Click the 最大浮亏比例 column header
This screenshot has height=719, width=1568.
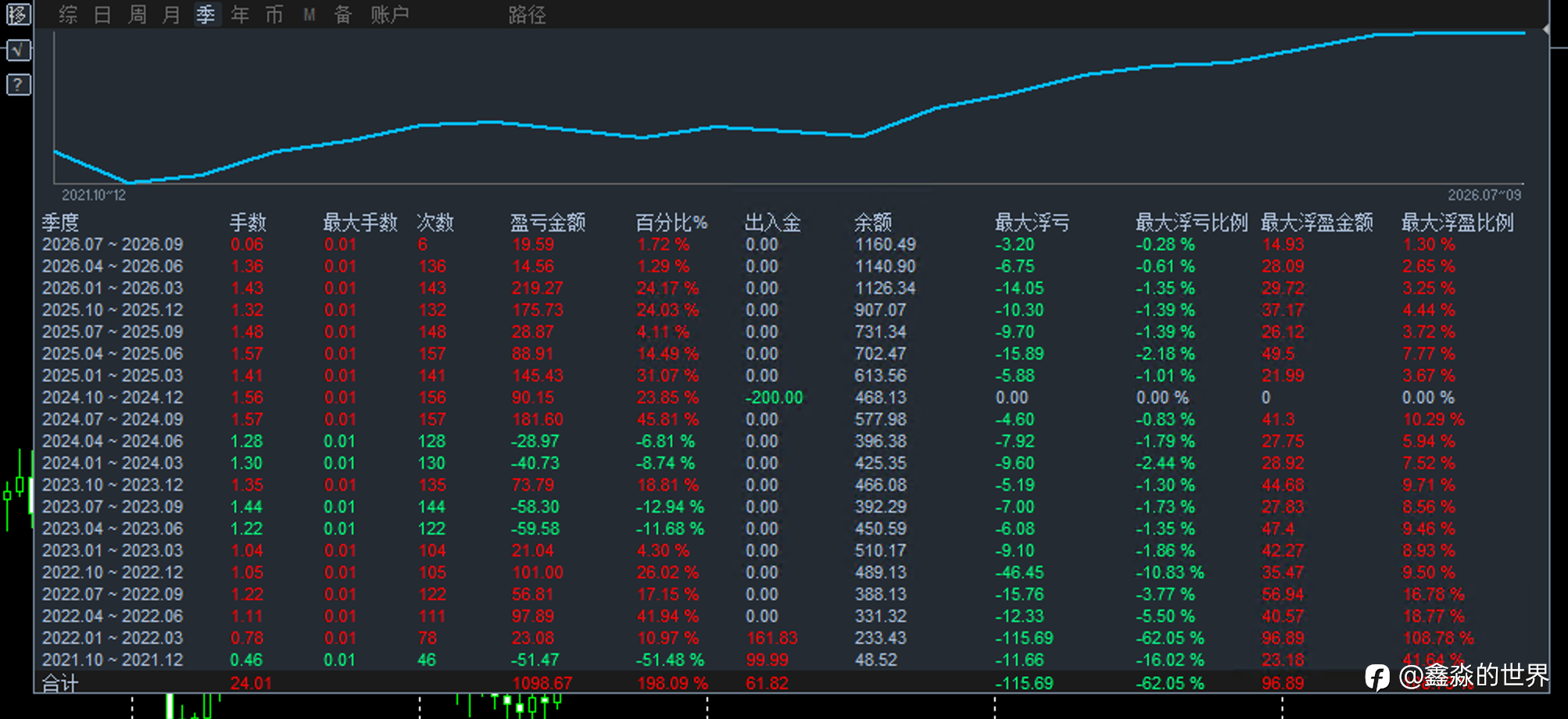(x=1192, y=223)
